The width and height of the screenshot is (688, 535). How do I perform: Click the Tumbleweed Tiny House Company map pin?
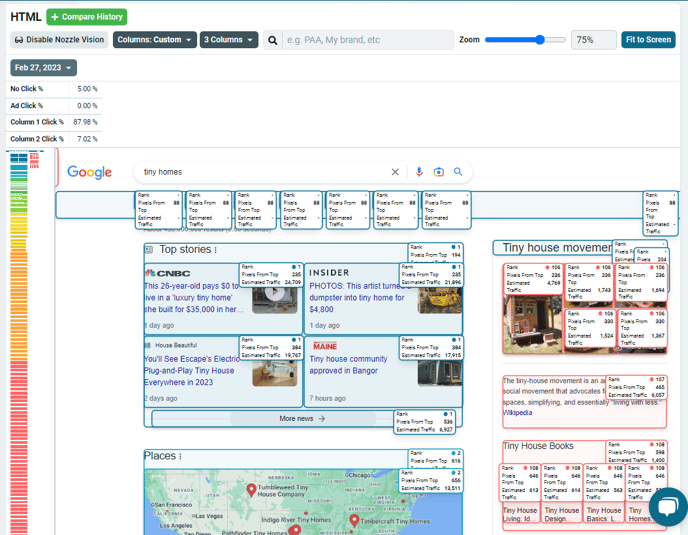point(251,490)
